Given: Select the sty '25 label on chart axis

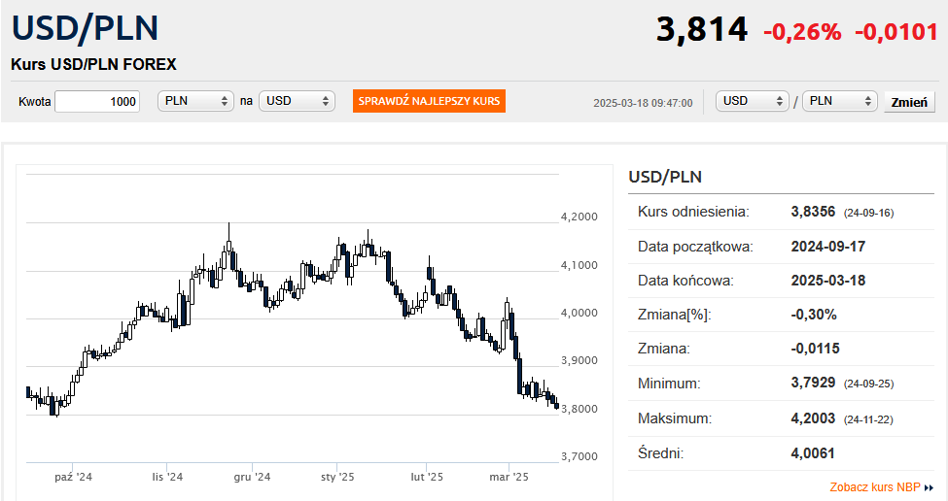Looking at the screenshot, I should pos(338,477).
